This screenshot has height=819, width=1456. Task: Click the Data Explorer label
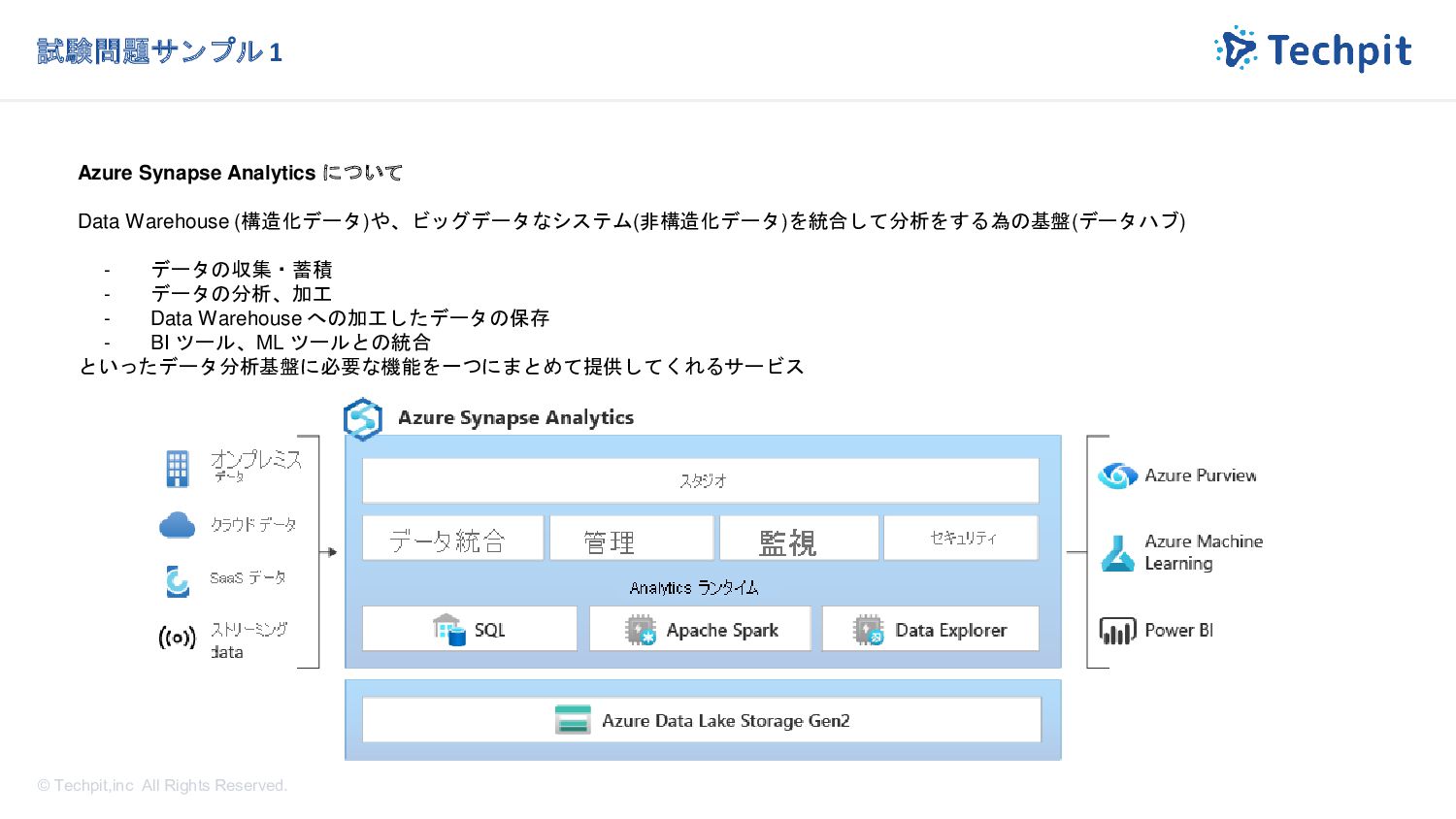[x=951, y=630]
